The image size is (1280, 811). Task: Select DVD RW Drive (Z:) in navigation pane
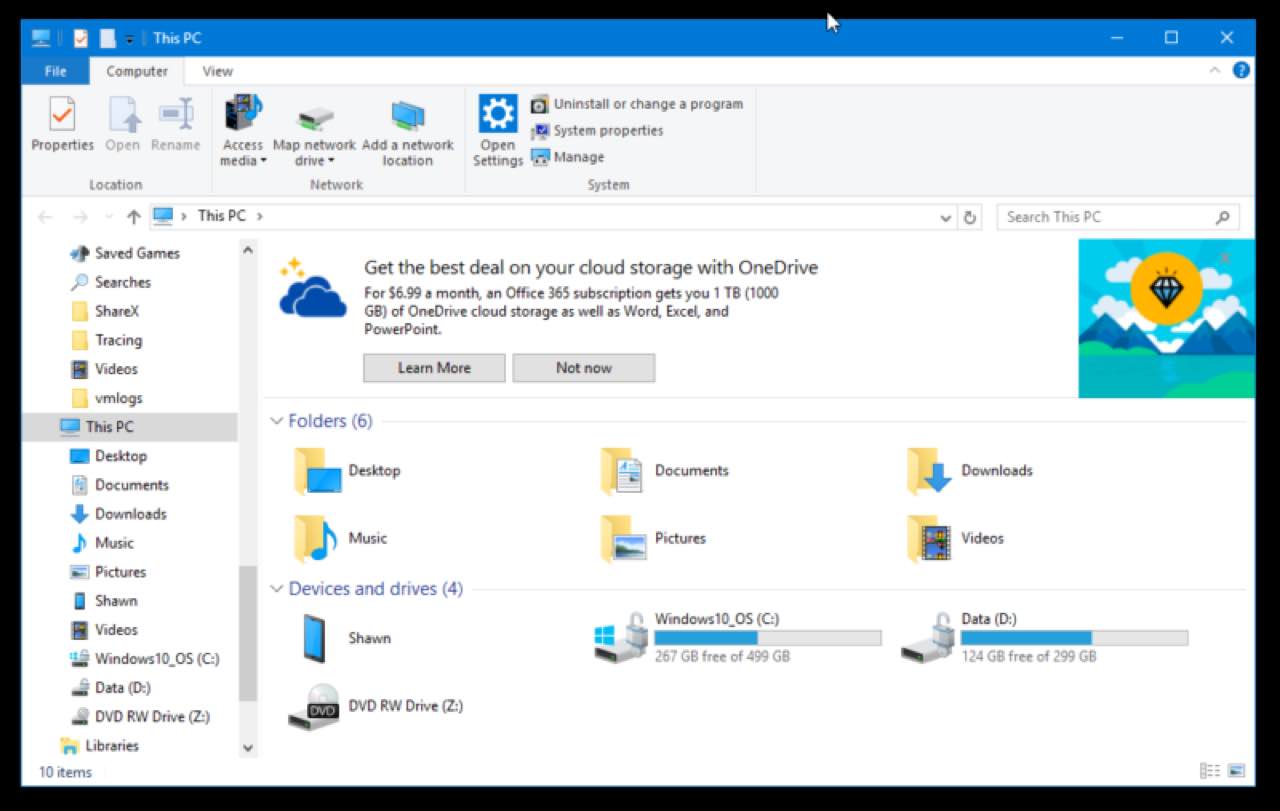[x=140, y=717]
